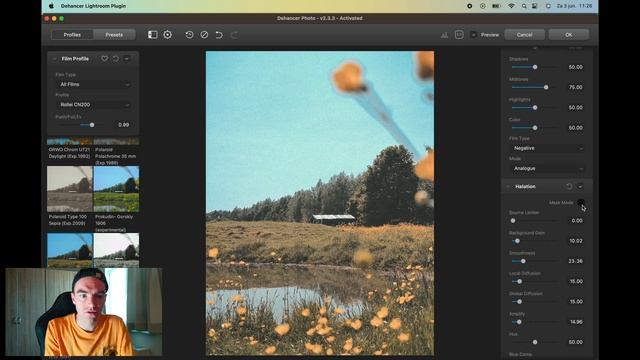The image size is (640, 360).
Task: Click the Amplify value field 14.96
Action: [576, 322]
